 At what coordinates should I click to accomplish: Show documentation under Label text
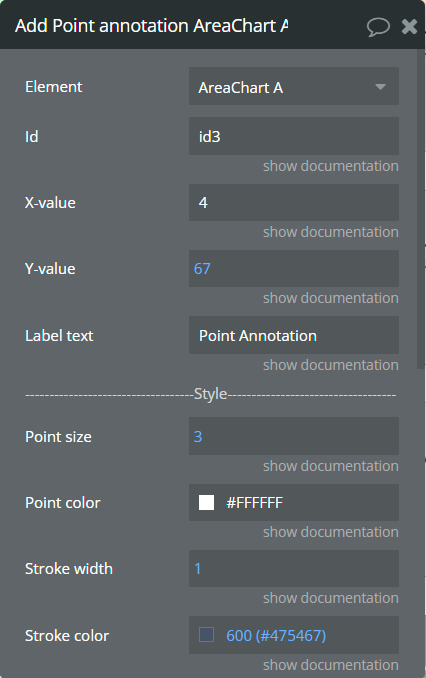click(x=330, y=365)
